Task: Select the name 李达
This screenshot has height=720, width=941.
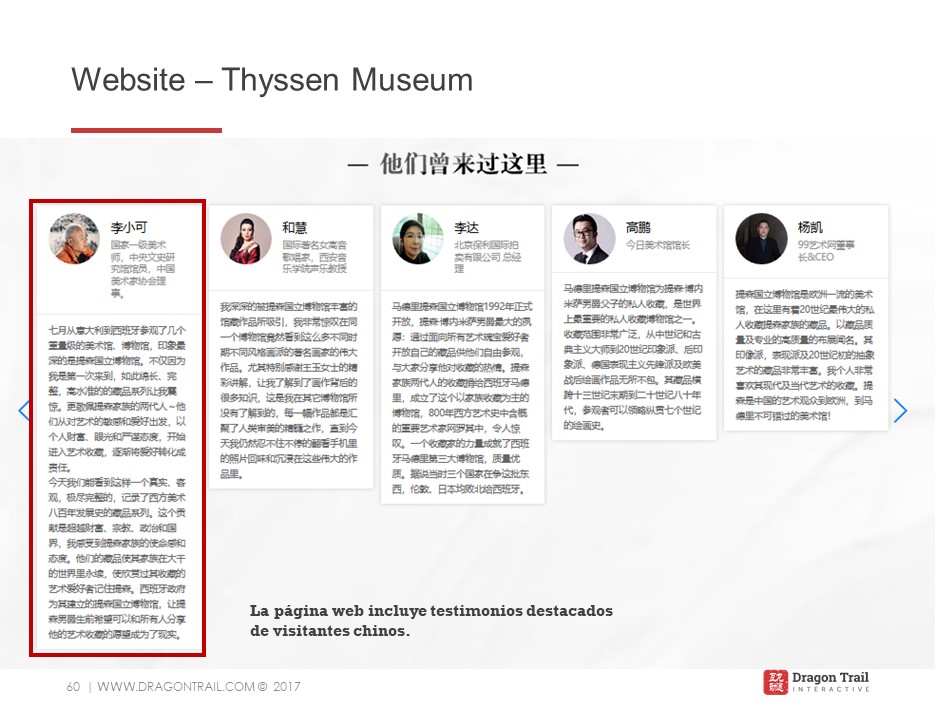Action: coord(466,227)
